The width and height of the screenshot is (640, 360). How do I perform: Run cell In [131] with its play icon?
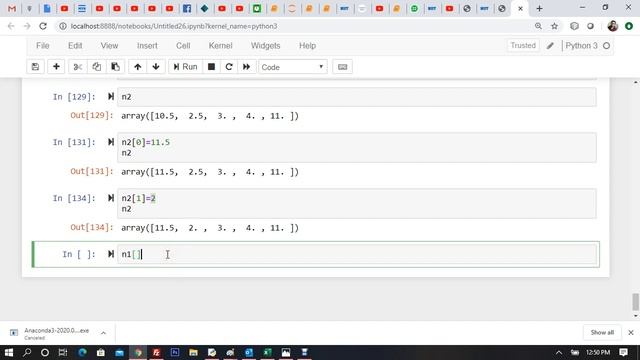[x=111, y=142]
